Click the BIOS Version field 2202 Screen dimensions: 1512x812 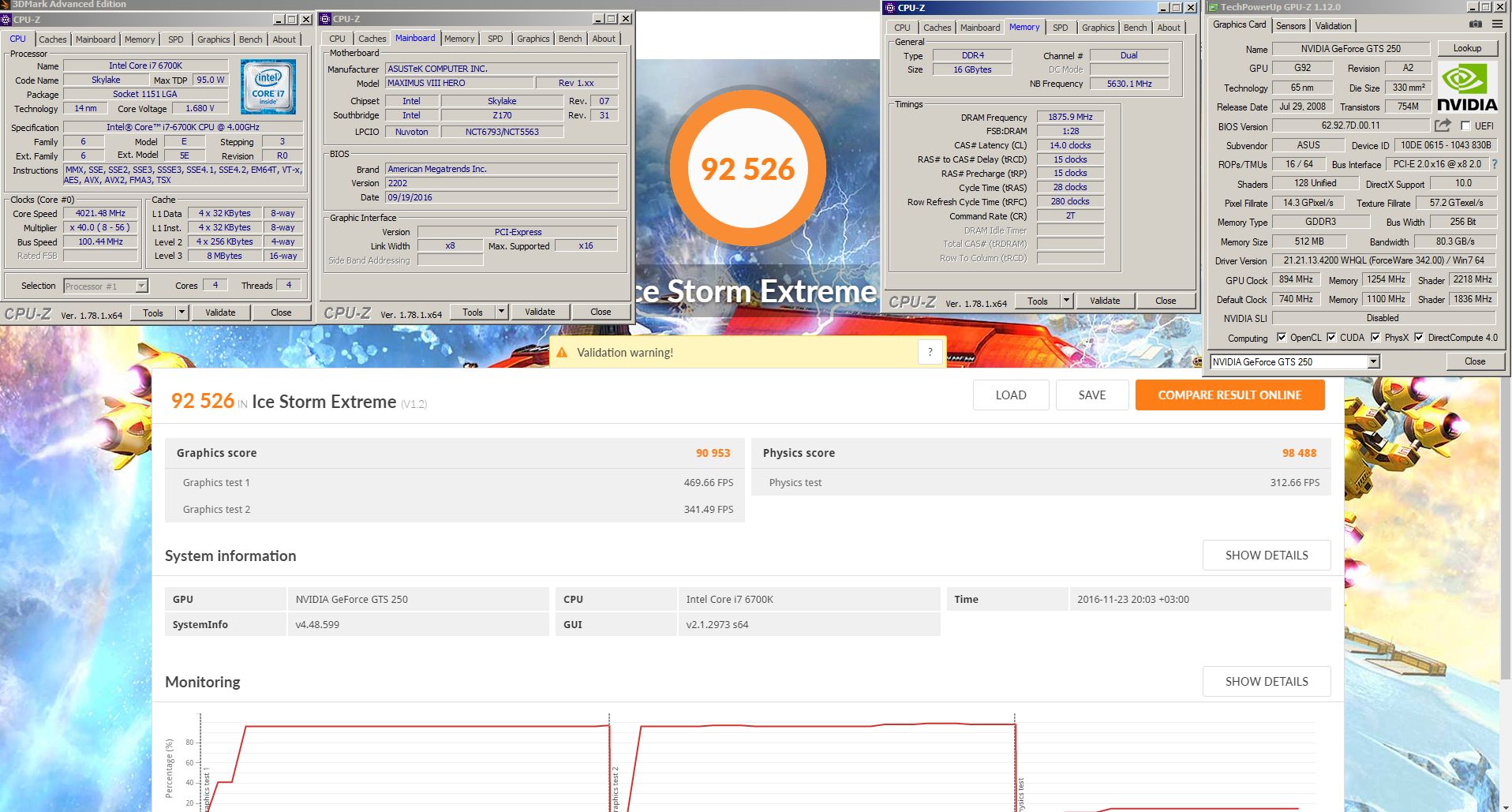pos(501,183)
